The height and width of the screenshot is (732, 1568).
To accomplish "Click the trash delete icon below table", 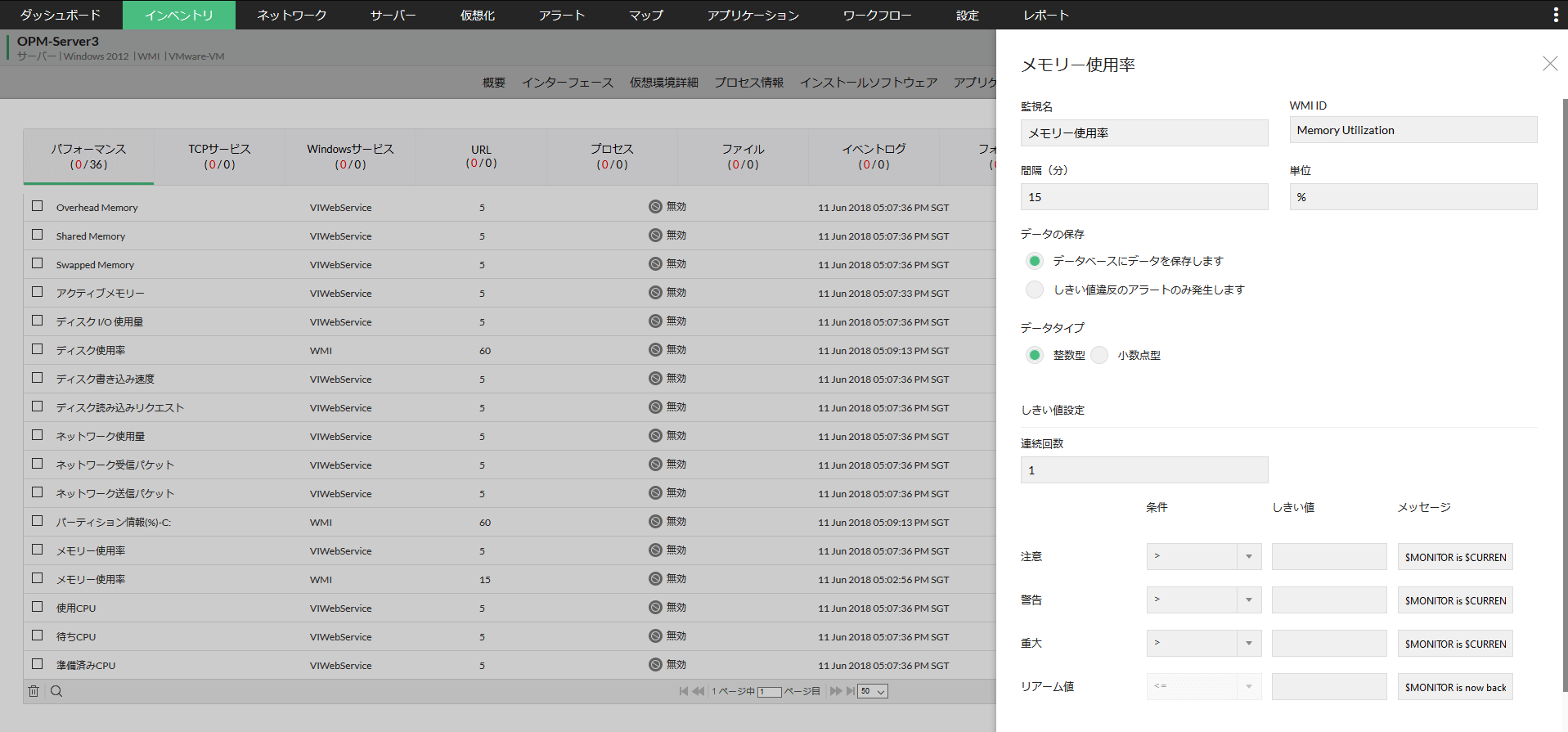I will tap(34, 691).
